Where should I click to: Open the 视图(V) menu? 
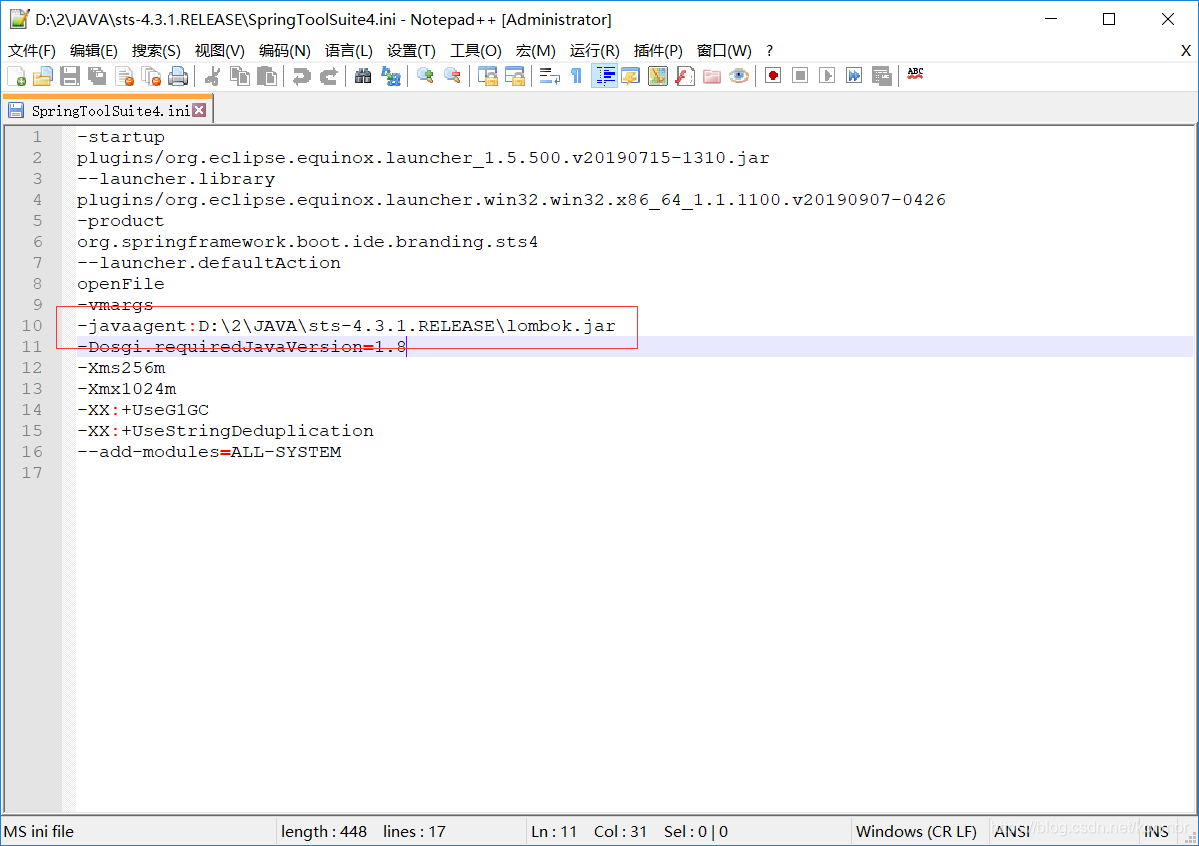click(219, 50)
